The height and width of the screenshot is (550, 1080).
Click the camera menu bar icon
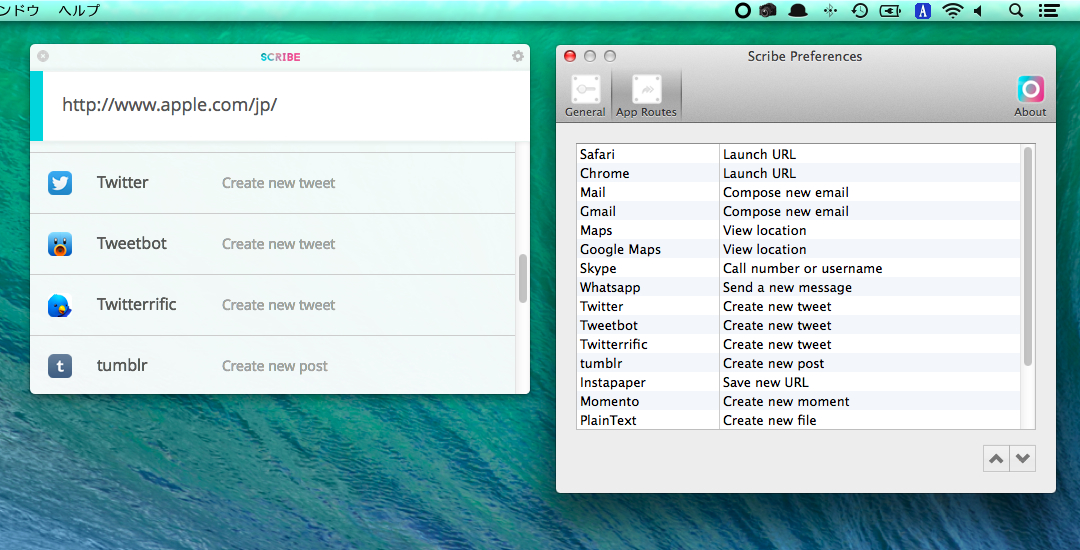tap(768, 10)
